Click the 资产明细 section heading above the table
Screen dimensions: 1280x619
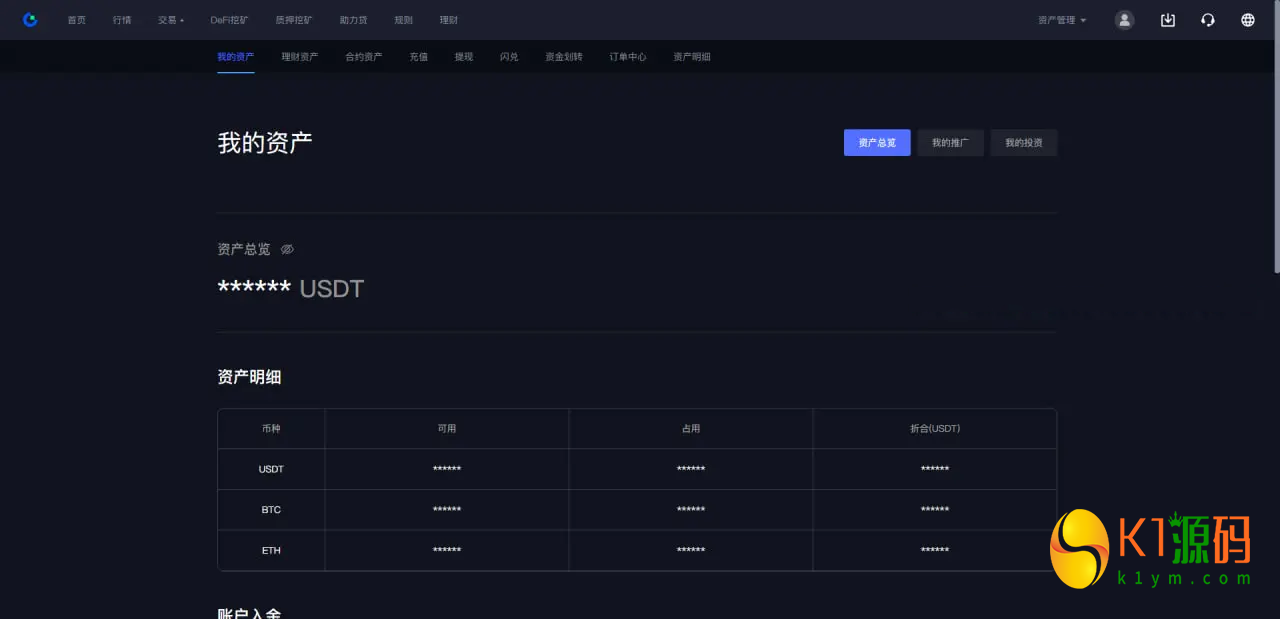[249, 377]
